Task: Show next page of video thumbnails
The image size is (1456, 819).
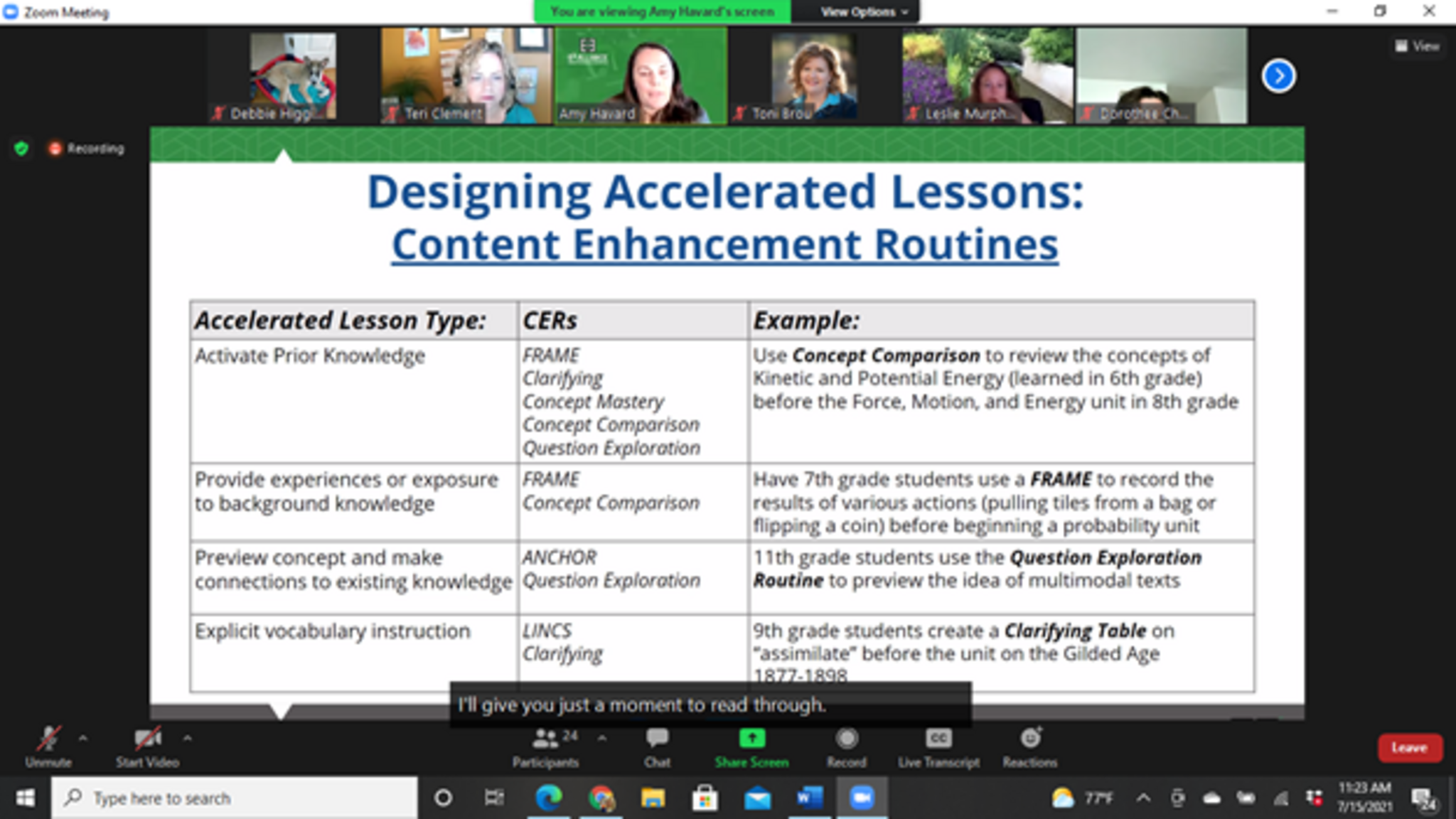Action: click(1278, 76)
